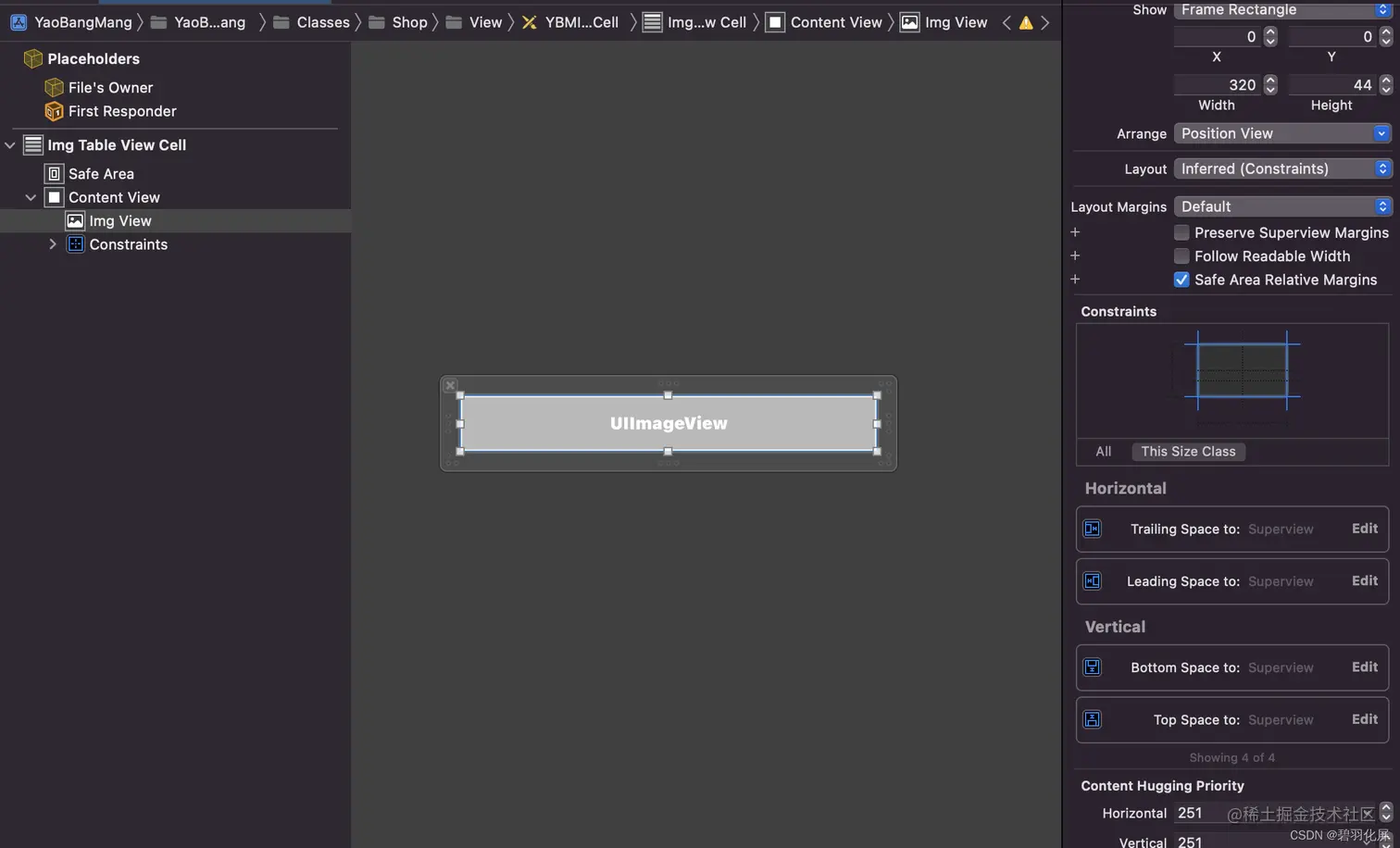The height and width of the screenshot is (848, 1400).
Task: Click the Y position field
Action: pos(1332,37)
